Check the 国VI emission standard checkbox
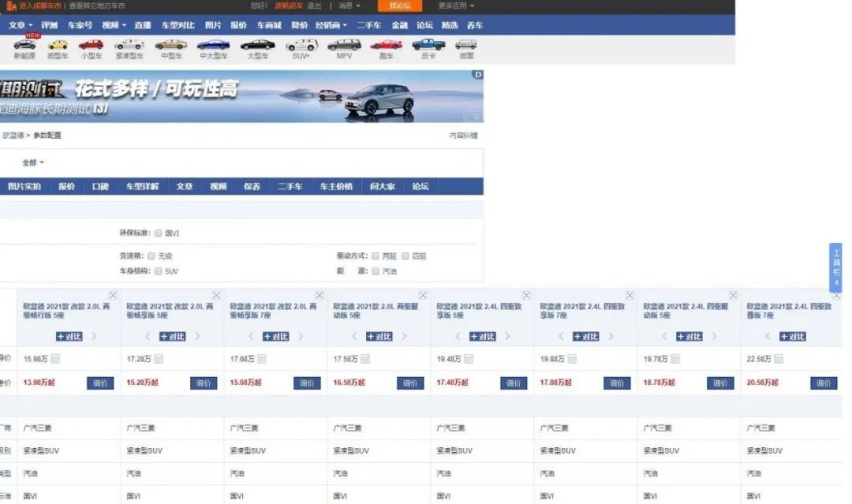The image size is (852, 504). click(158, 233)
